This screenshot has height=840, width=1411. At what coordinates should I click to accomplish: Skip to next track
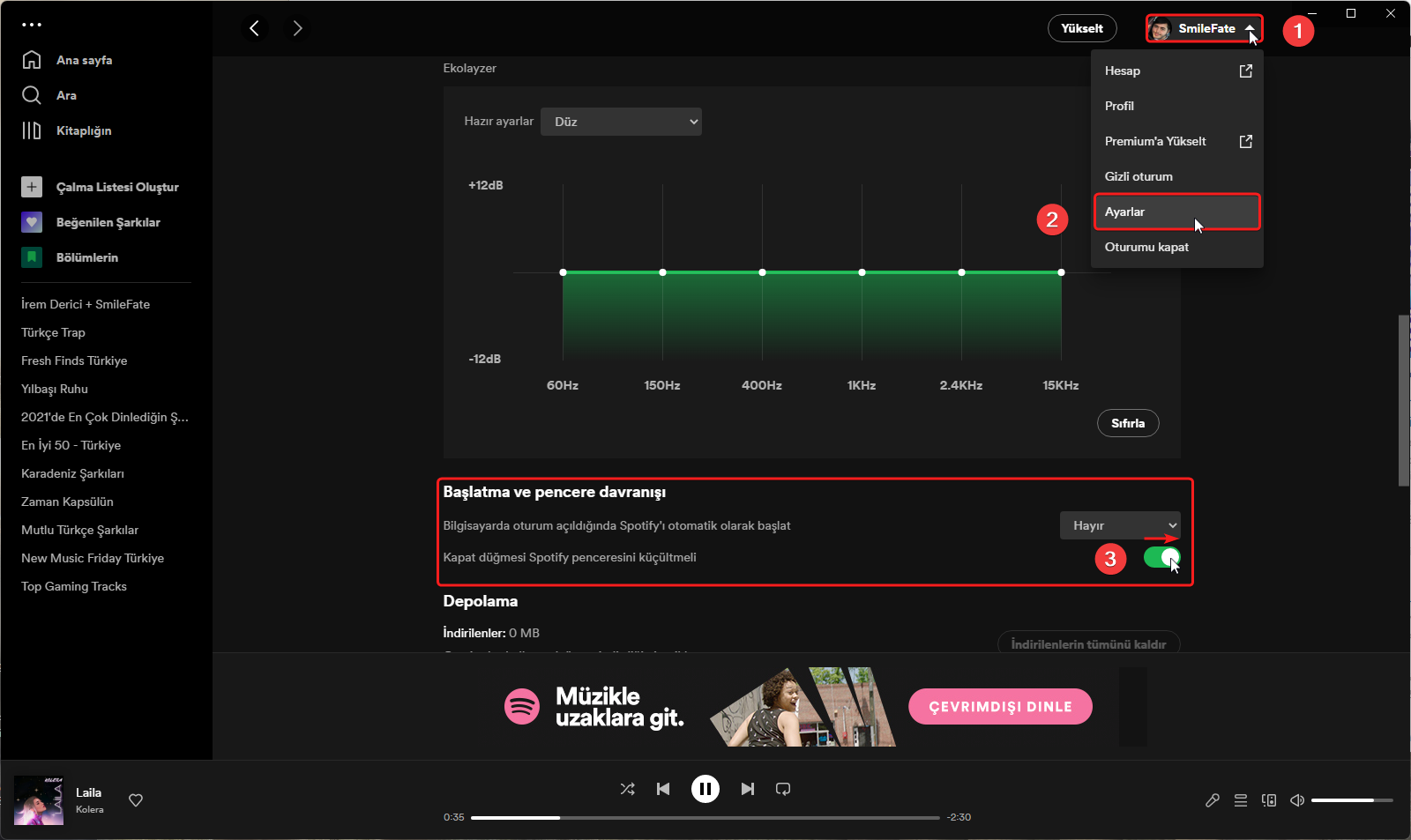click(747, 789)
